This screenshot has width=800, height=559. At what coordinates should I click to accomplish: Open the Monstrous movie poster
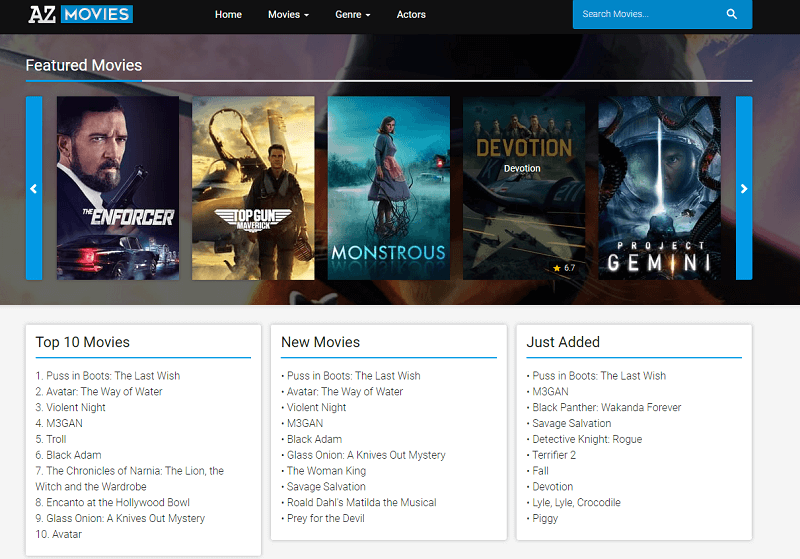click(x=388, y=188)
